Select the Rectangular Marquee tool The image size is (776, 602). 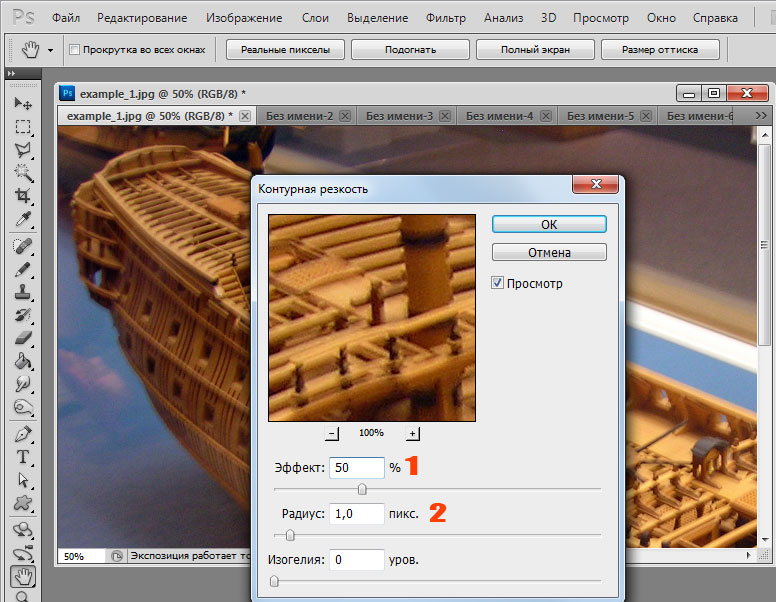click(x=22, y=127)
